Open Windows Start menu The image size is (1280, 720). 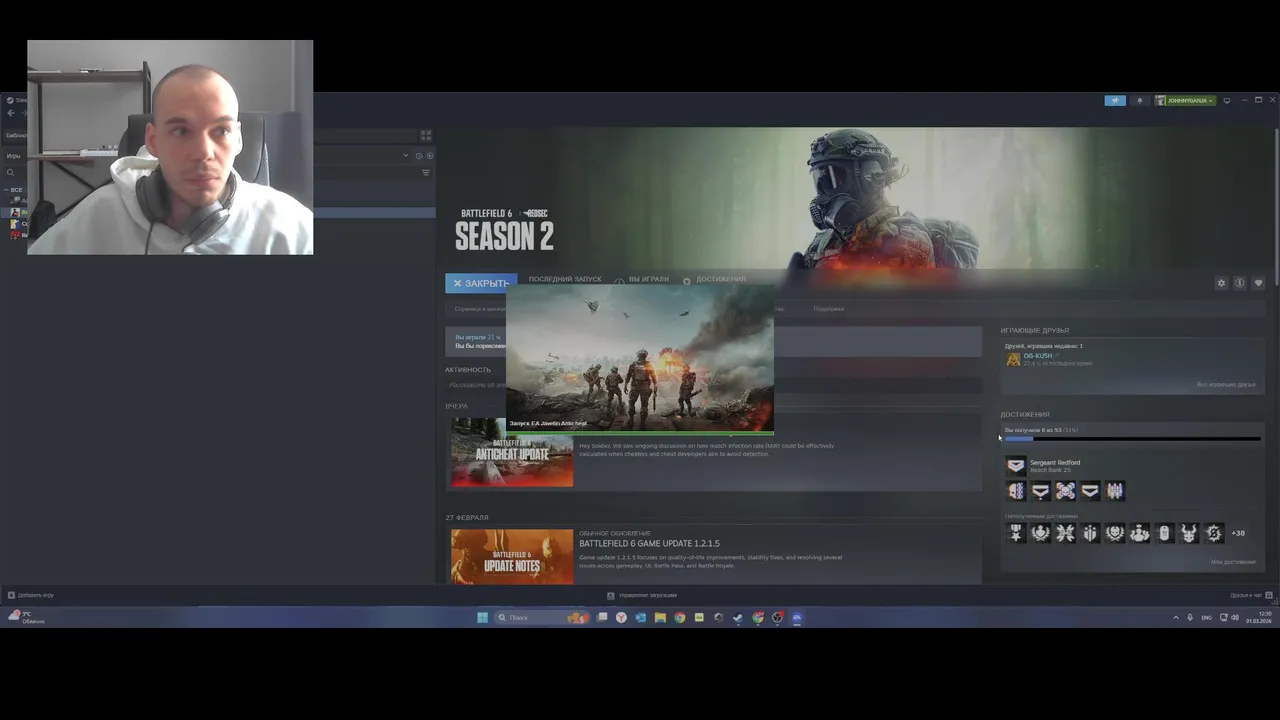tap(482, 617)
